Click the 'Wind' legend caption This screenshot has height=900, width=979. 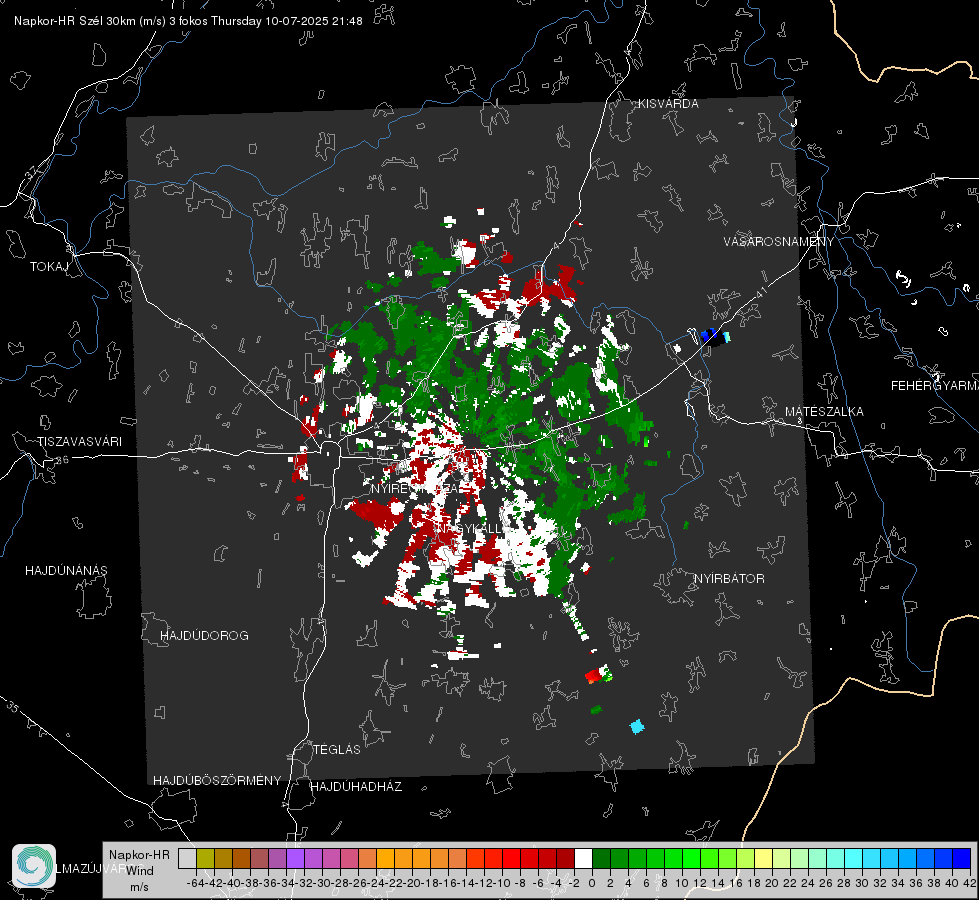click(140, 871)
